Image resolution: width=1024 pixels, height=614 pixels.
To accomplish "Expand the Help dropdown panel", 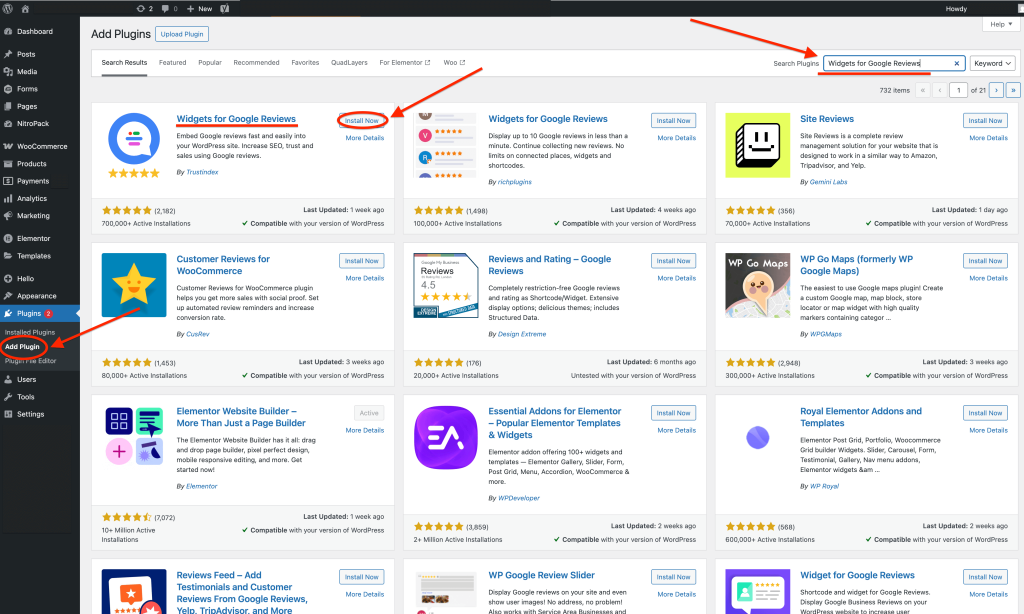I will 999,24.
